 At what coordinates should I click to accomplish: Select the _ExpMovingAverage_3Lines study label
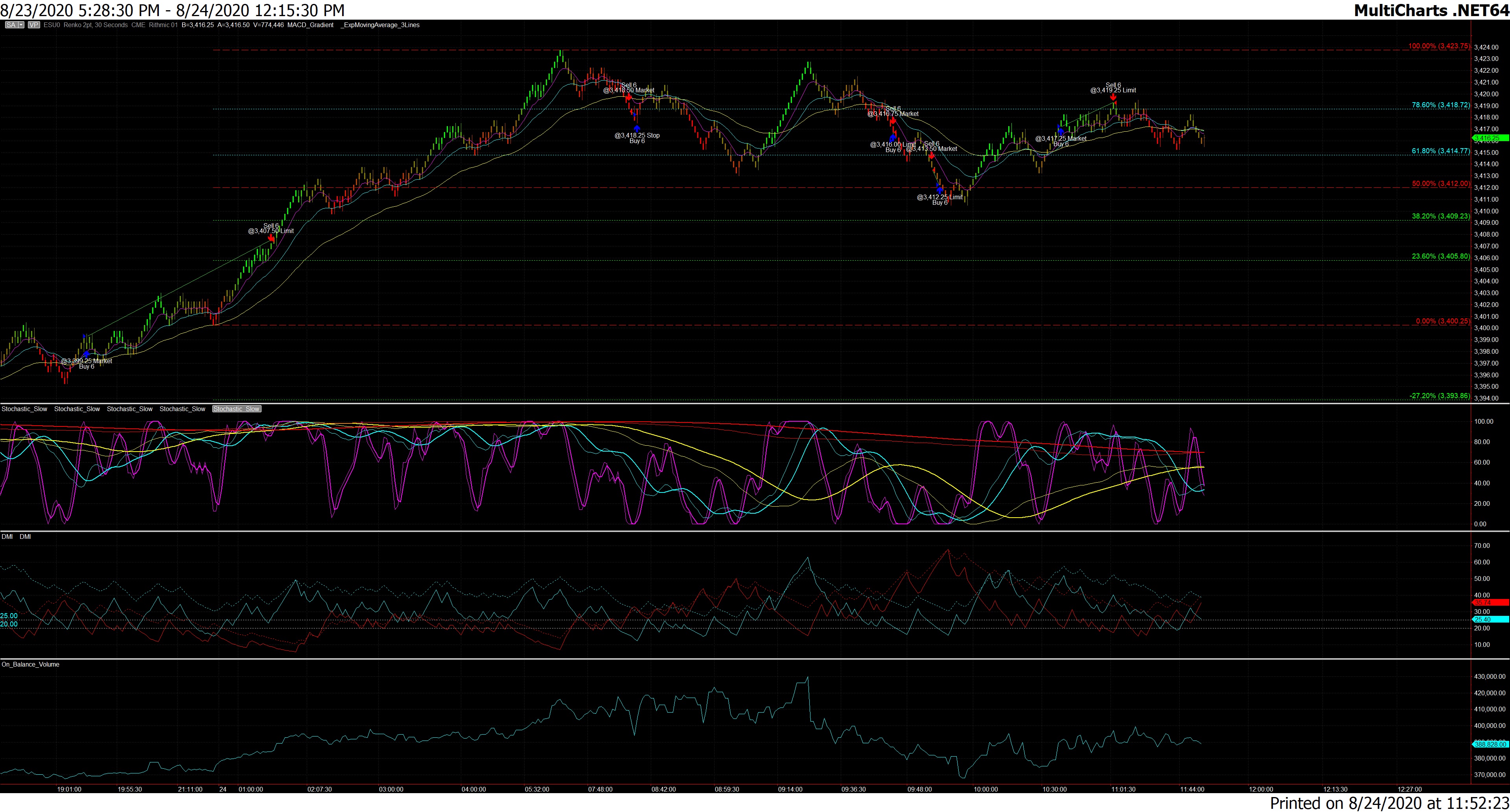coord(380,25)
